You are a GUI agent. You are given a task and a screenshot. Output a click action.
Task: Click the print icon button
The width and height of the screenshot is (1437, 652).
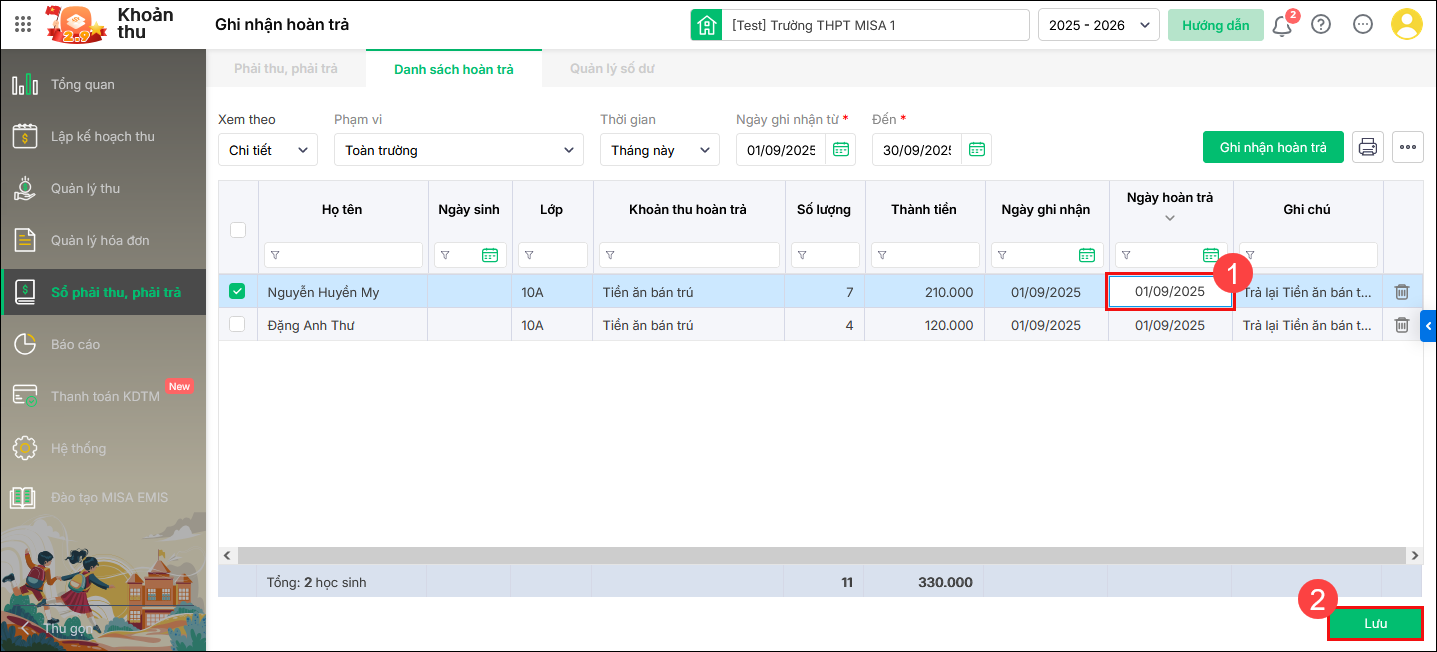1368,147
